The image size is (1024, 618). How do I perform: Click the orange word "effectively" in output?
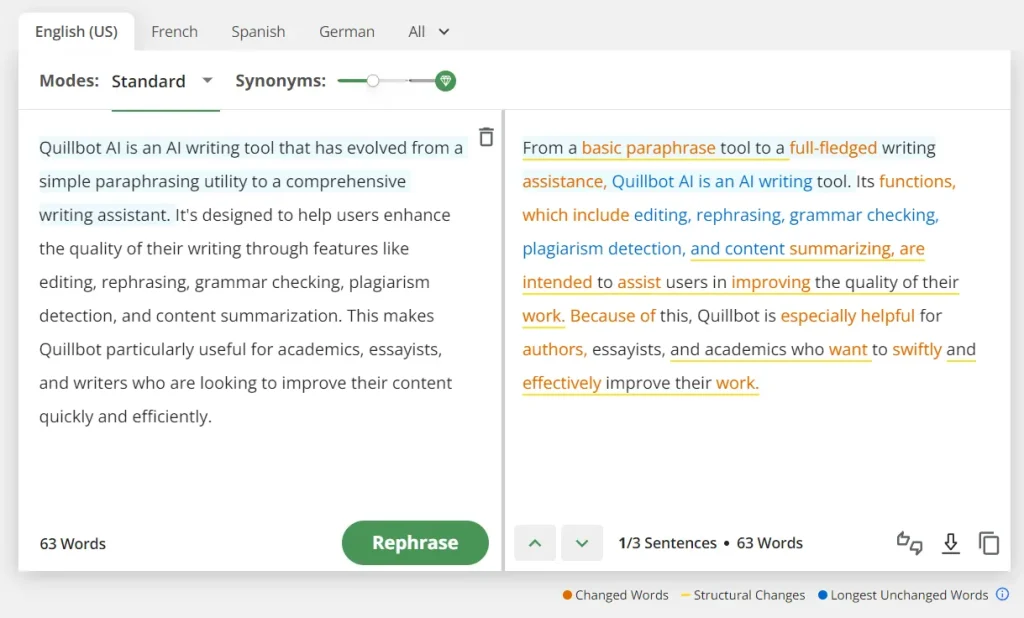click(x=562, y=383)
